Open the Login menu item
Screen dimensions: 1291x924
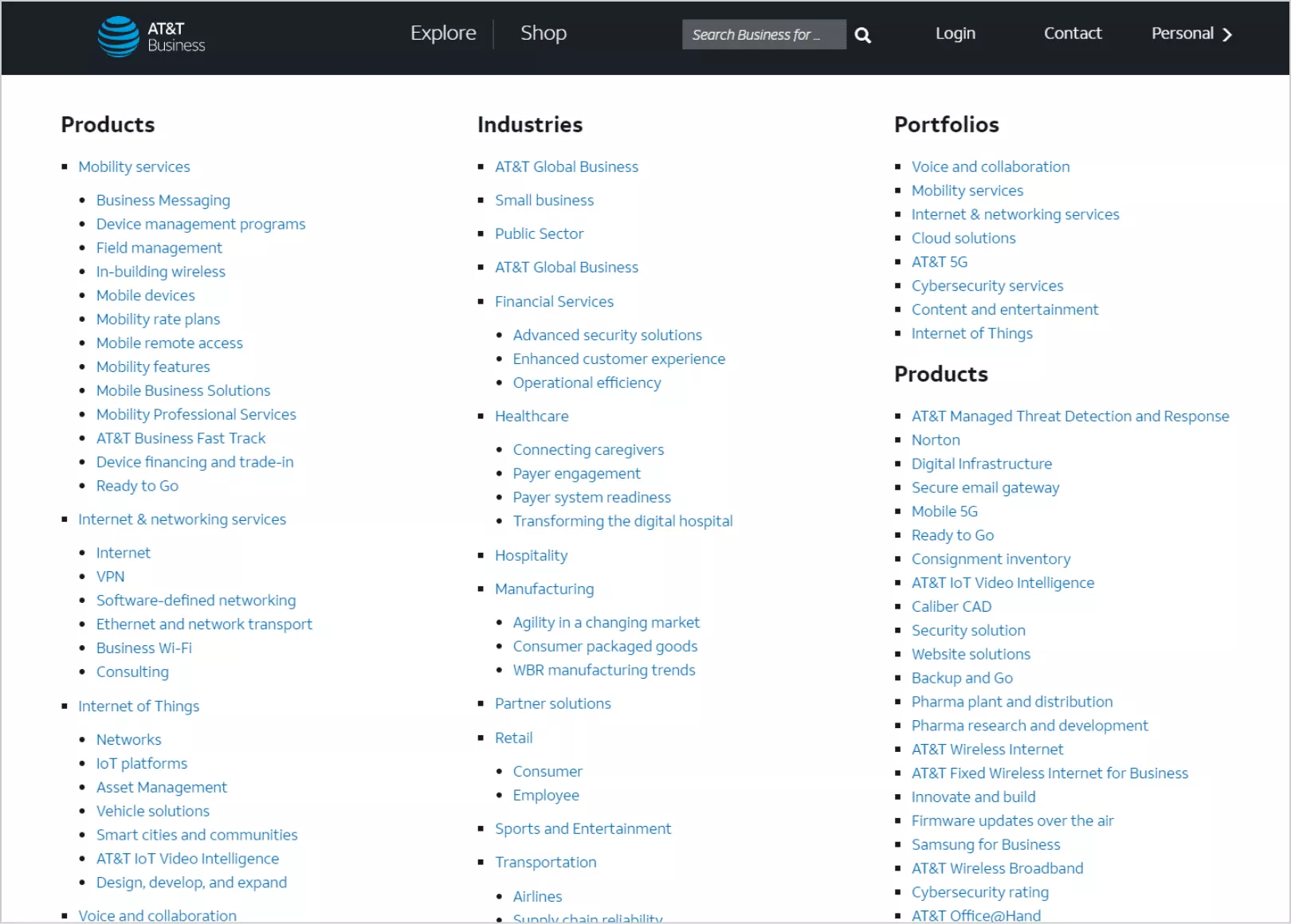[x=955, y=33]
